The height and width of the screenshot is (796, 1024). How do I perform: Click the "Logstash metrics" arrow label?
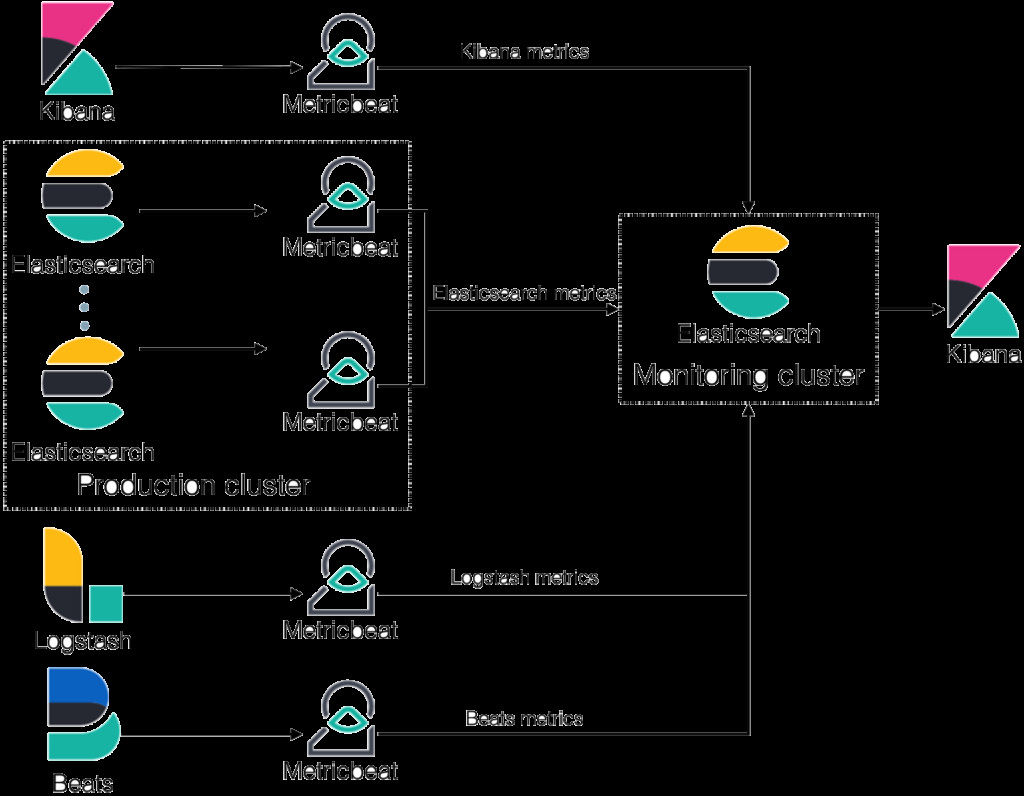click(x=524, y=578)
